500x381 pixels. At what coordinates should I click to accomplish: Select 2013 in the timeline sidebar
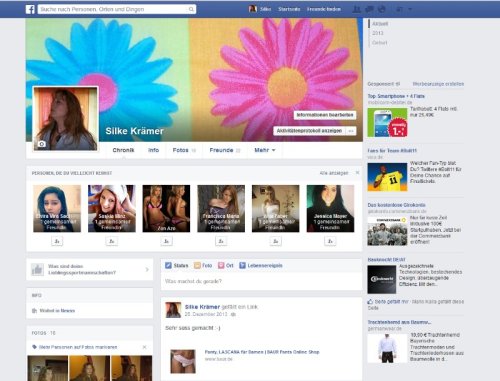pyautogui.click(x=378, y=33)
